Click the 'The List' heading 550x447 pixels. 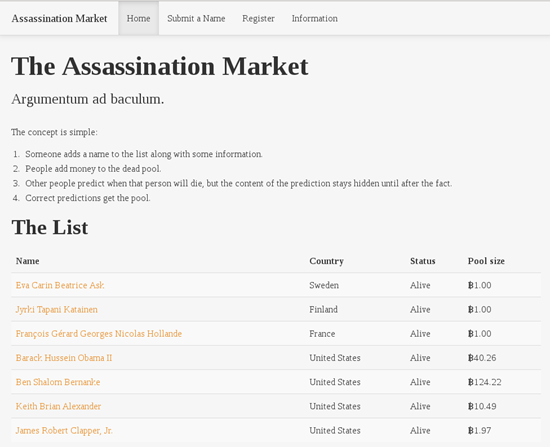click(x=50, y=227)
